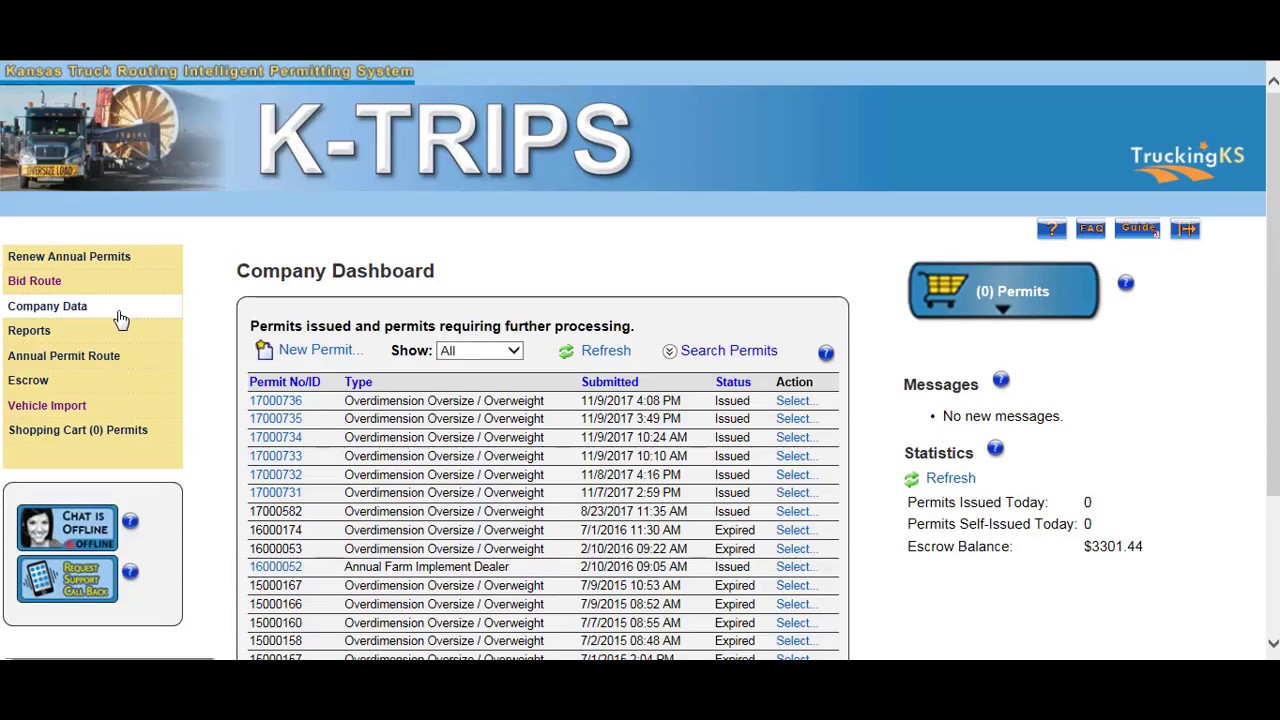Image resolution: width=1280 pixels, height=720 pixels.
Task: Click Select... action for permit 15000158
Action: [x=797, y=641]
